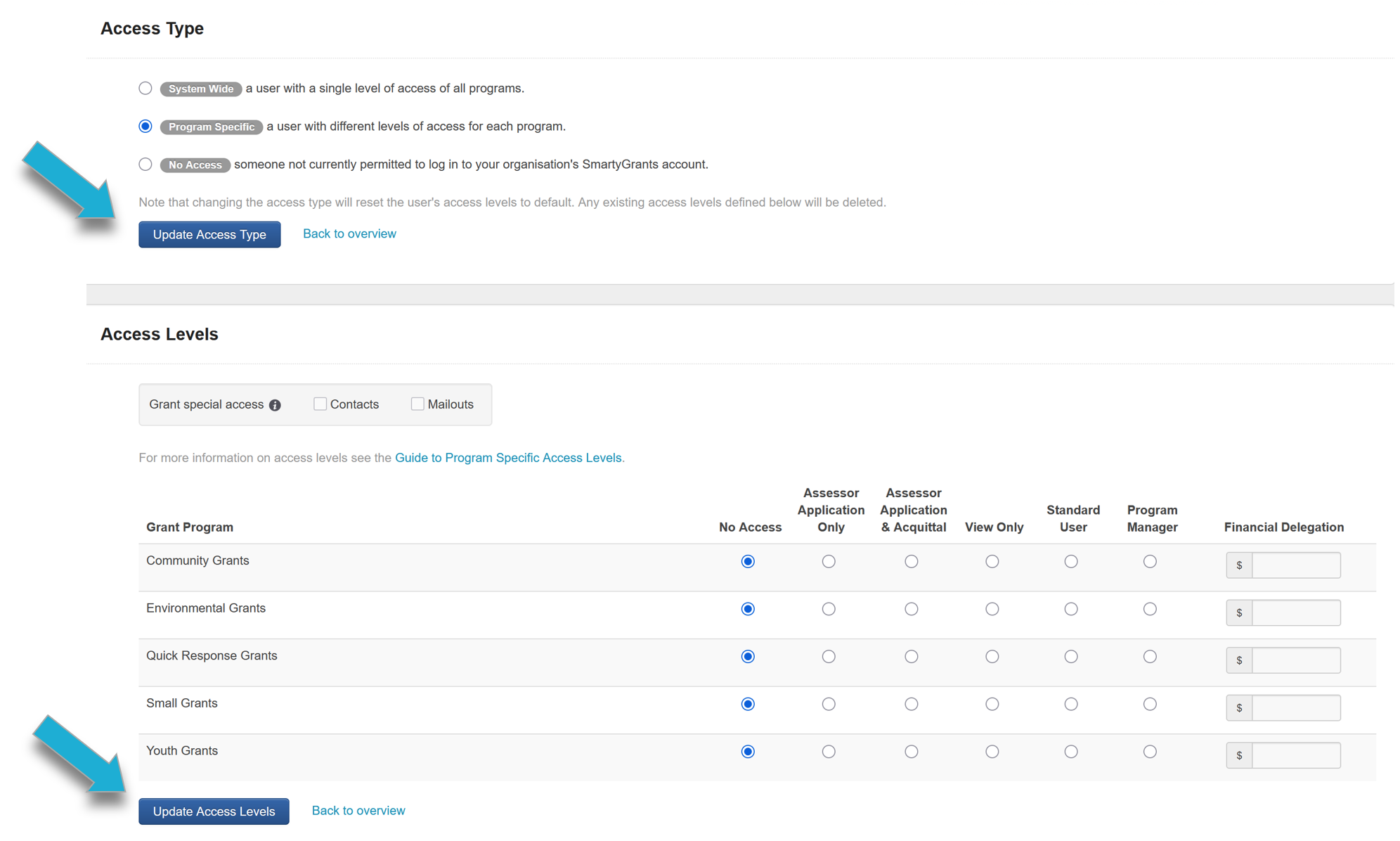Click the Quick Response Grants financial delegation field
The image size is (1400, 841).
1295,660
